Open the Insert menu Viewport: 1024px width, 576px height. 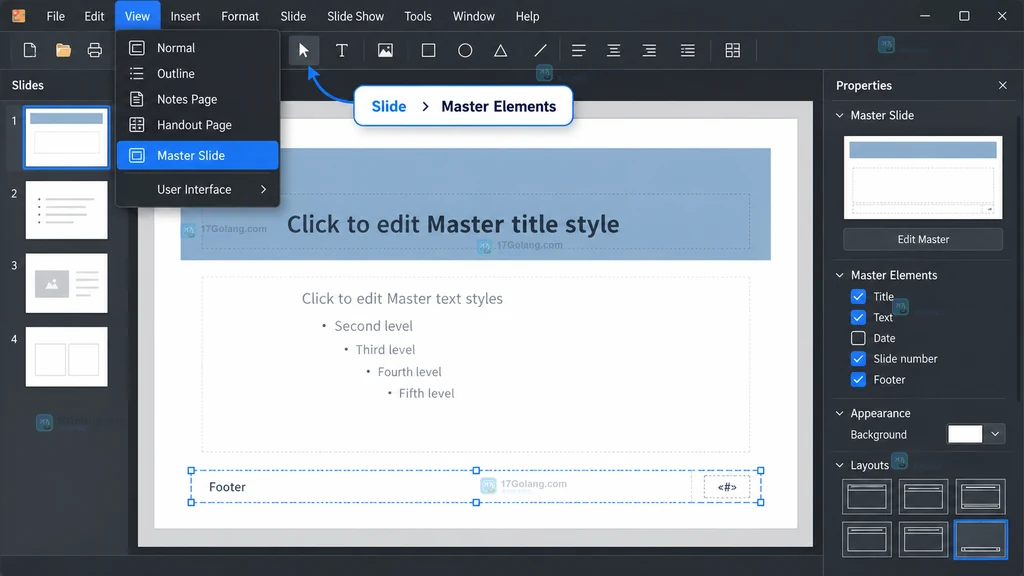coord(185,16)
